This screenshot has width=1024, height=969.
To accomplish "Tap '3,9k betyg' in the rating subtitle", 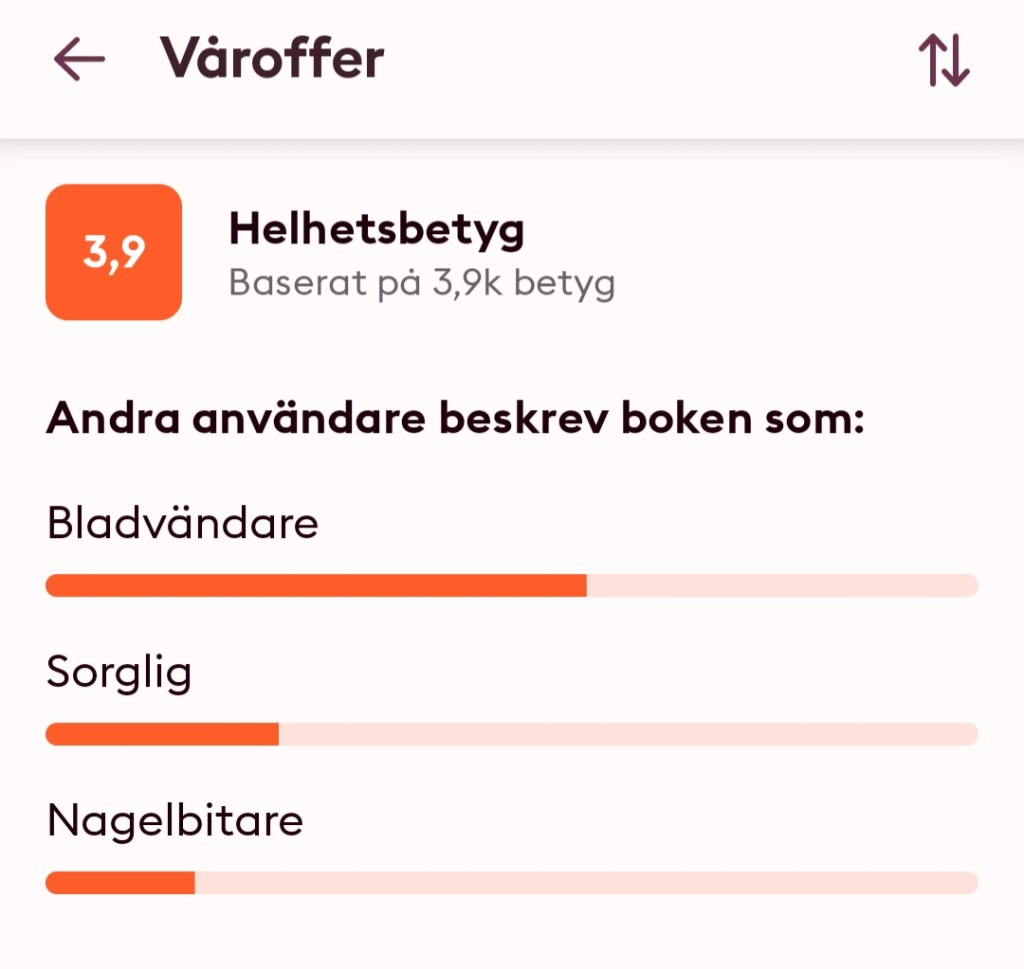I will (523, 284).
